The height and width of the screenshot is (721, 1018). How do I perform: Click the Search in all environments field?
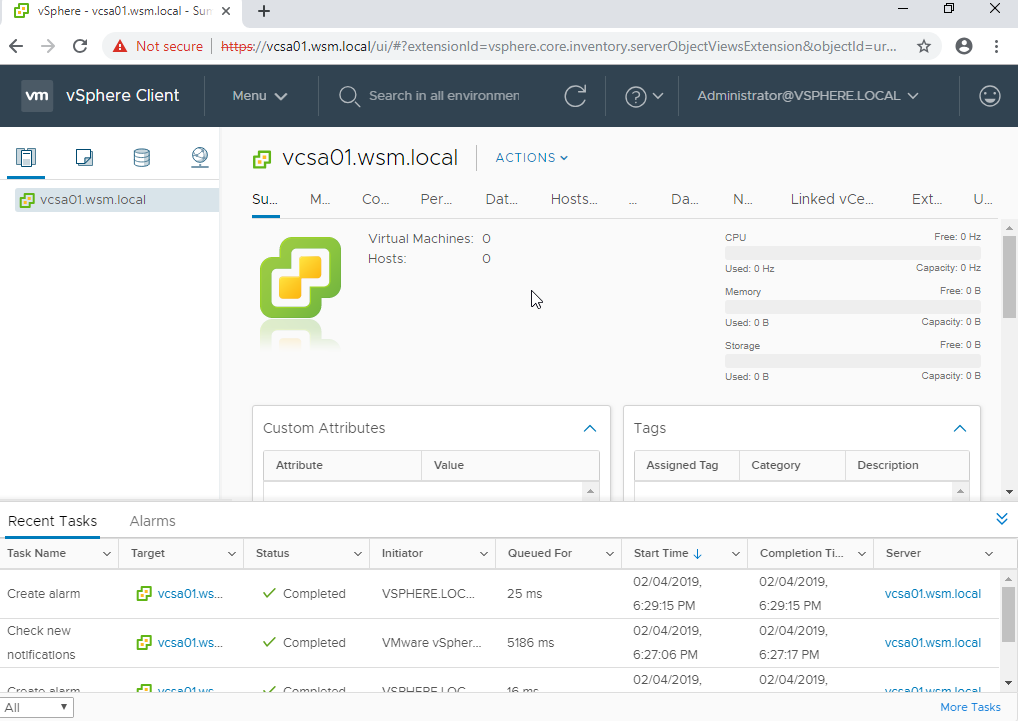tap(444, 96)
